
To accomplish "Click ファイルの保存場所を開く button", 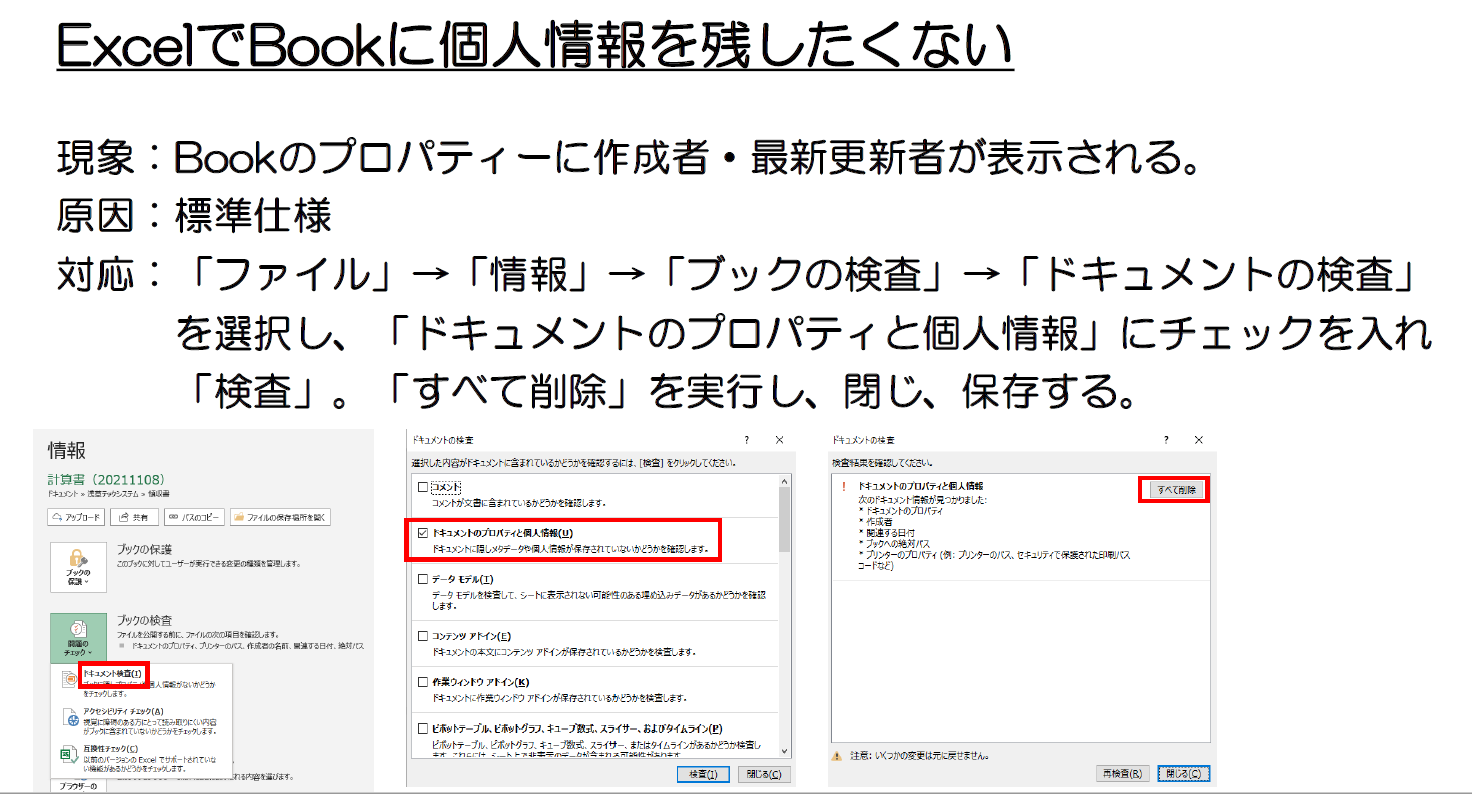I will tap(280, 517).
